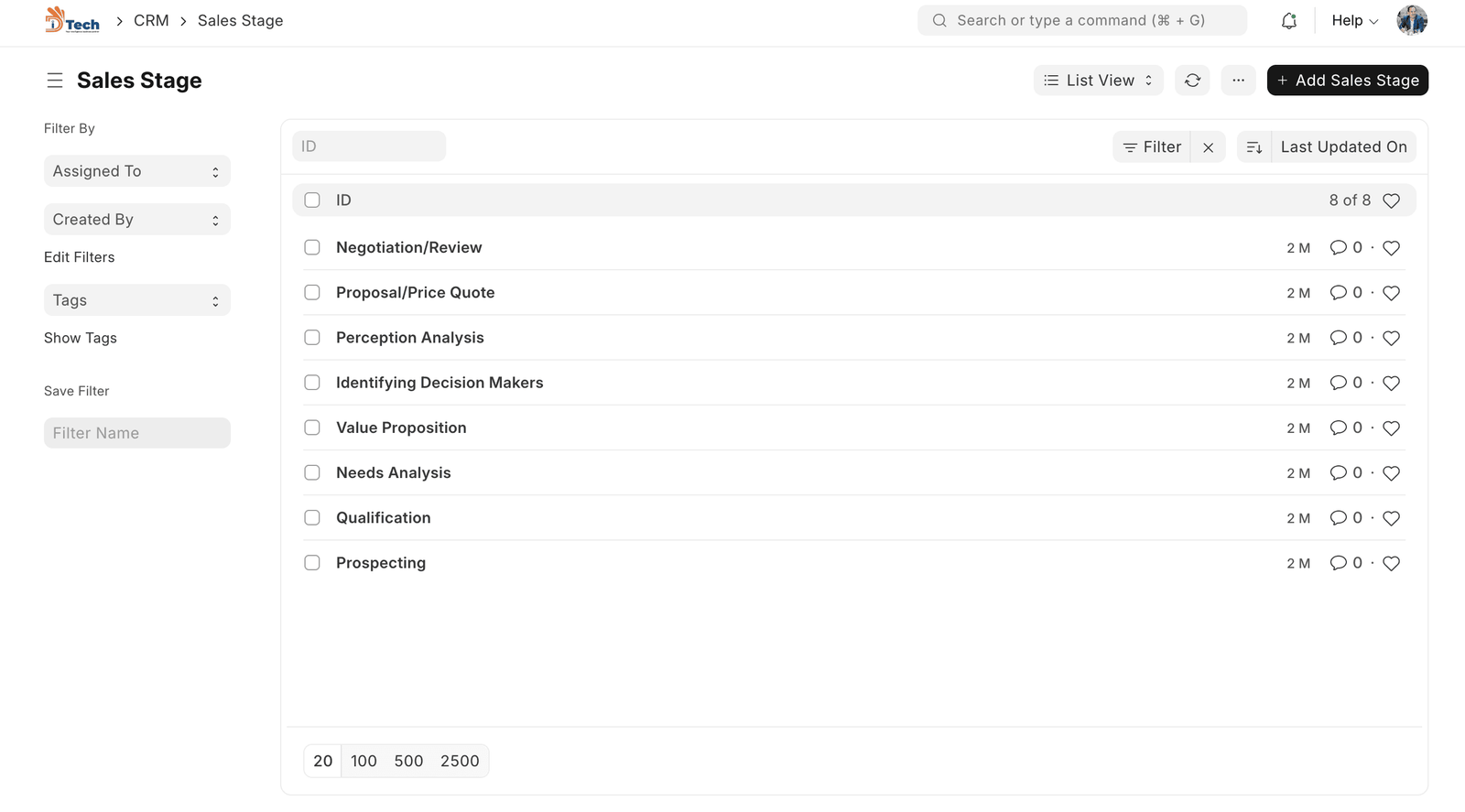Click the Filter Name input field
The width and height of the screenshot is (1465, 812).
click(137, 433)
